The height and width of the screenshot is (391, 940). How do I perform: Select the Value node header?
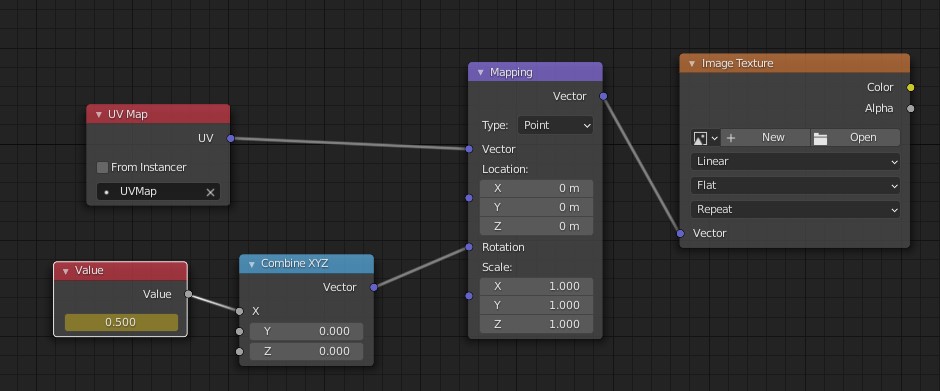[120, 270]
